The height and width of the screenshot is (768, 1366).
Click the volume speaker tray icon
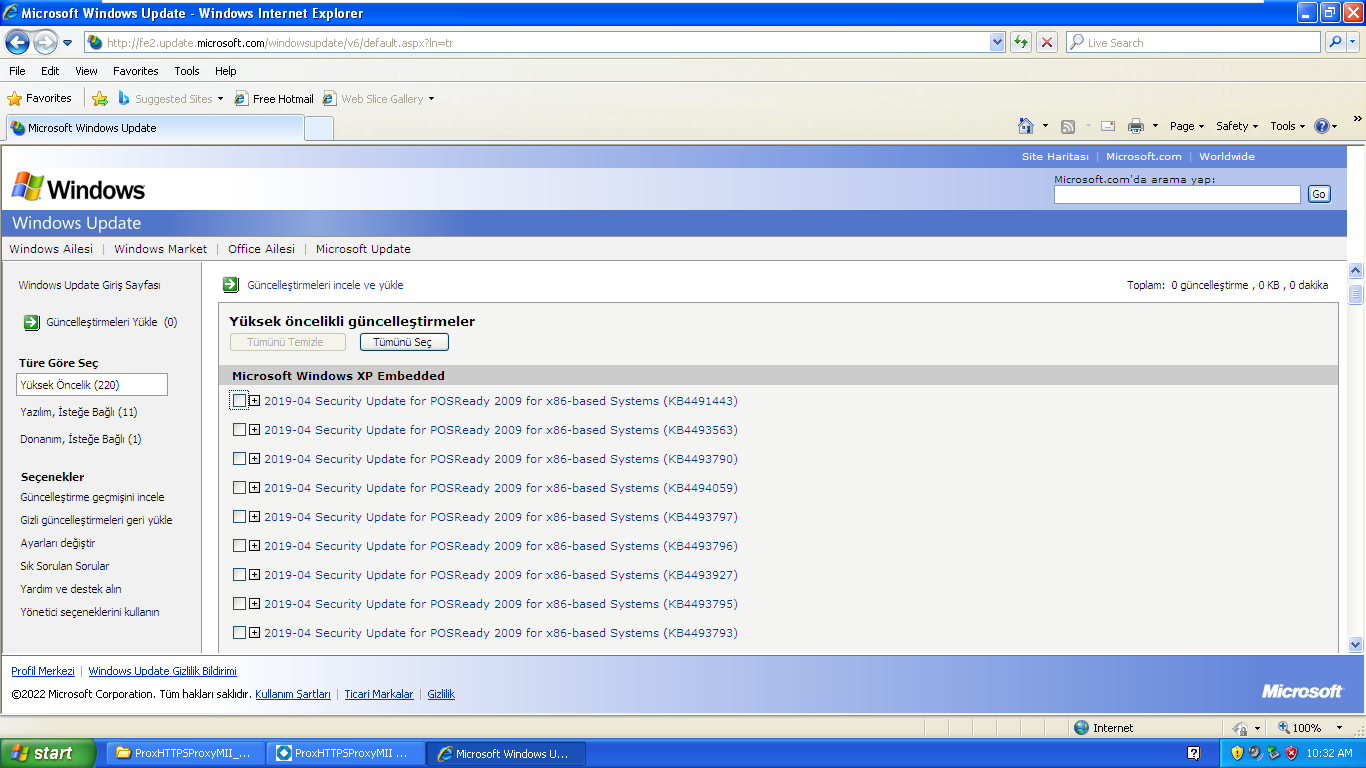1255,753
